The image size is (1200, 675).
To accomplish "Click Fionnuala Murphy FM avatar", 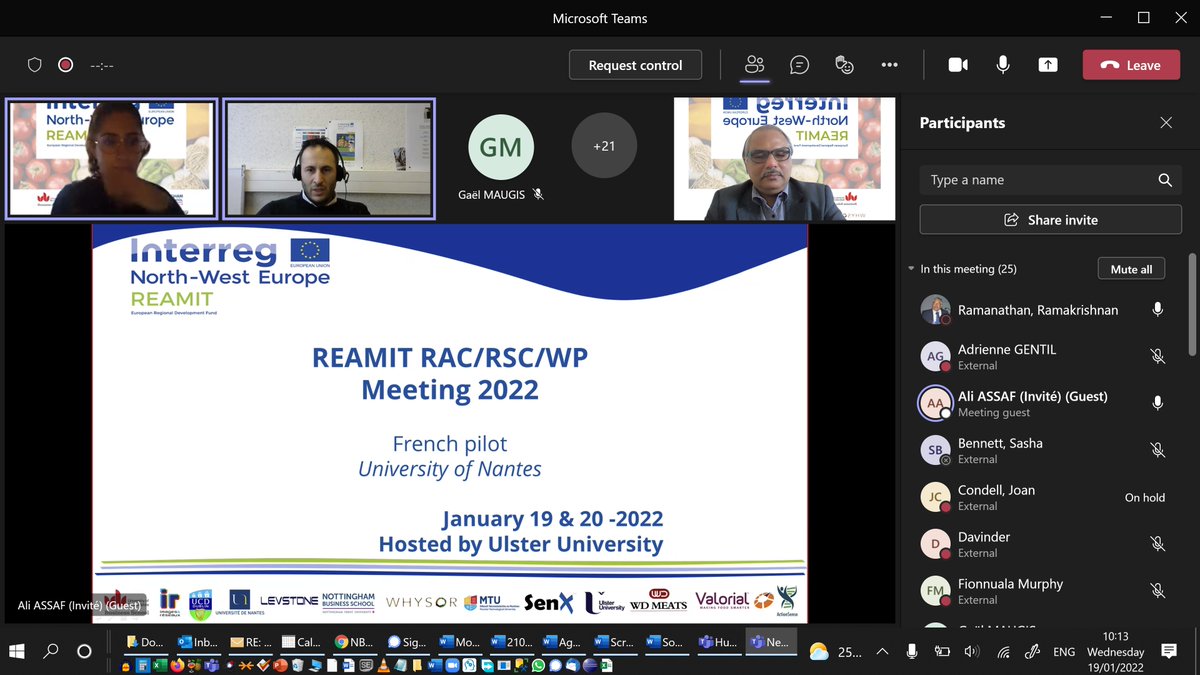I will click(x=935, y=591).
